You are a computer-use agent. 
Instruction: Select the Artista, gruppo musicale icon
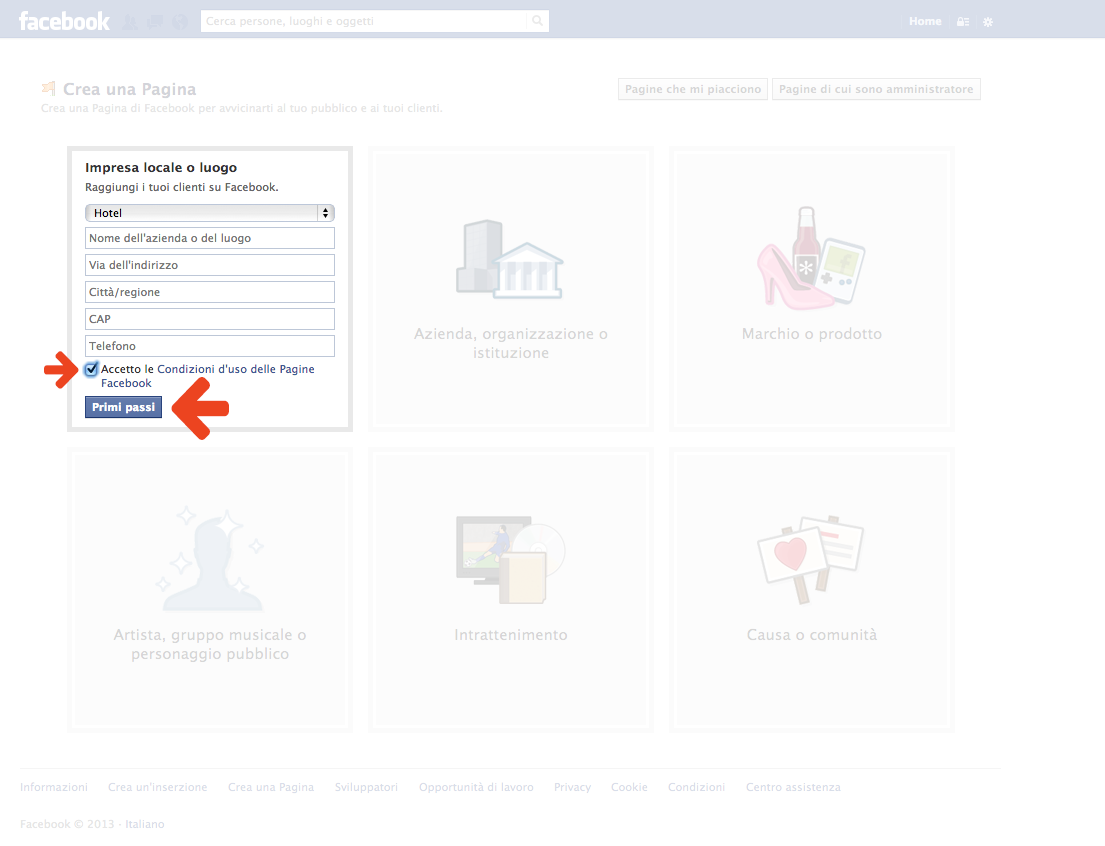tap(210, 559)
